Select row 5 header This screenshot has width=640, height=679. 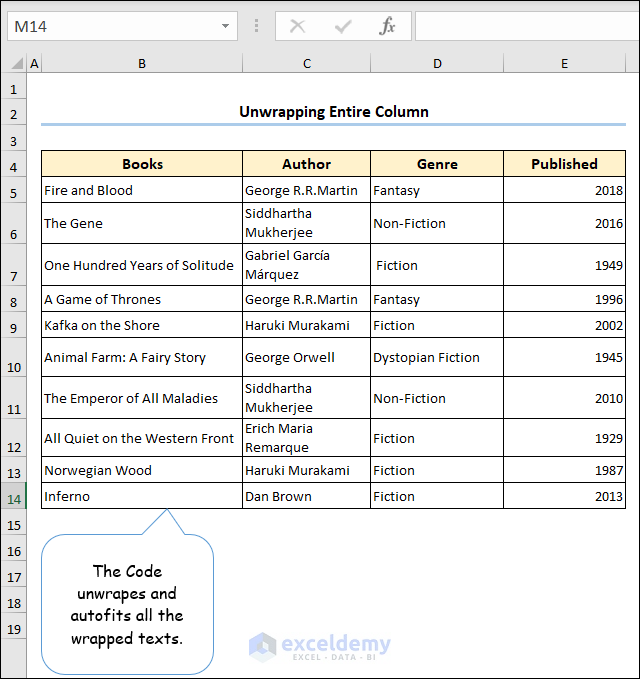pos(13,190)
